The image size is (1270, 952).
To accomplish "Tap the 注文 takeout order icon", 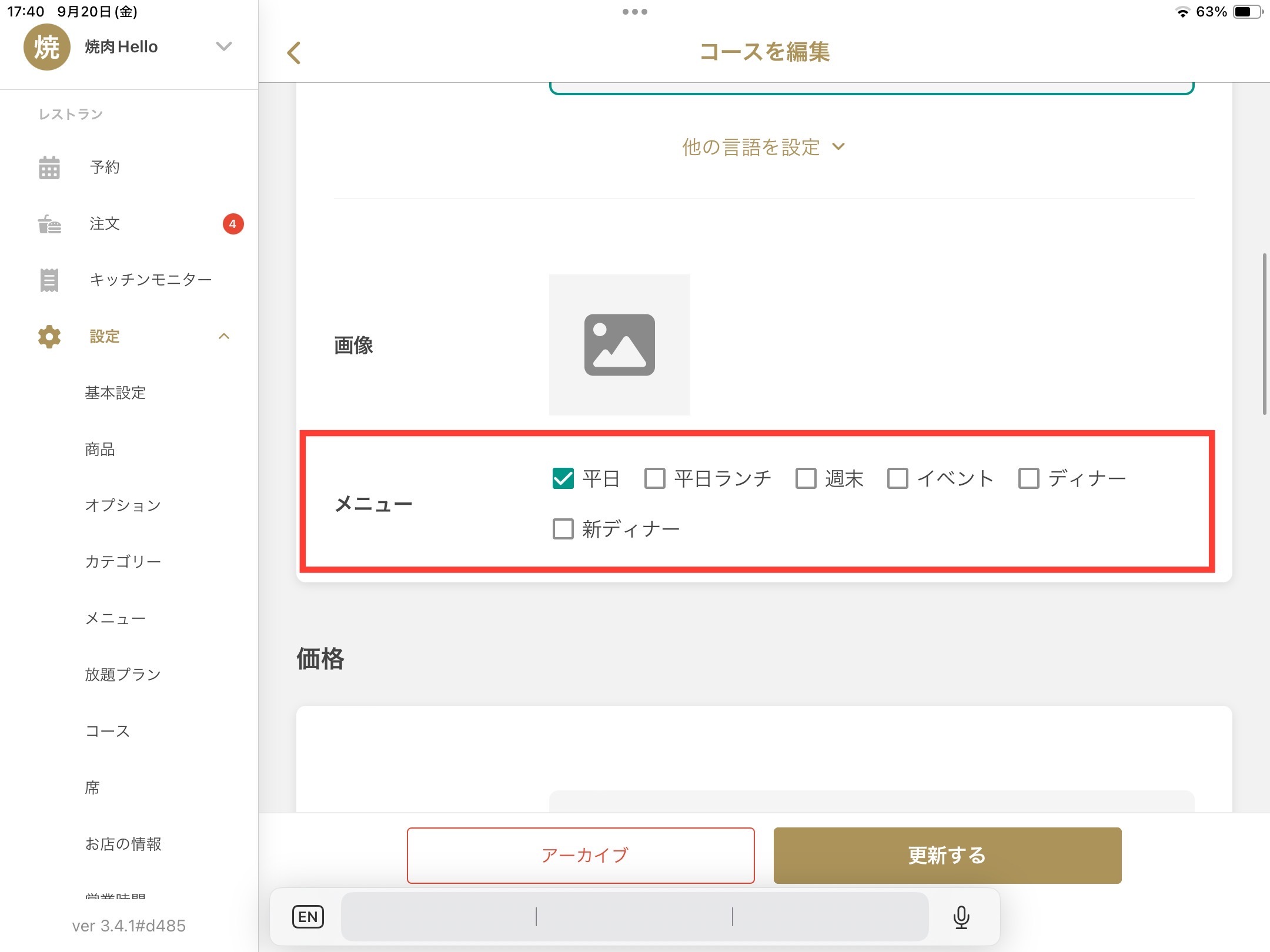I will 49,224.
